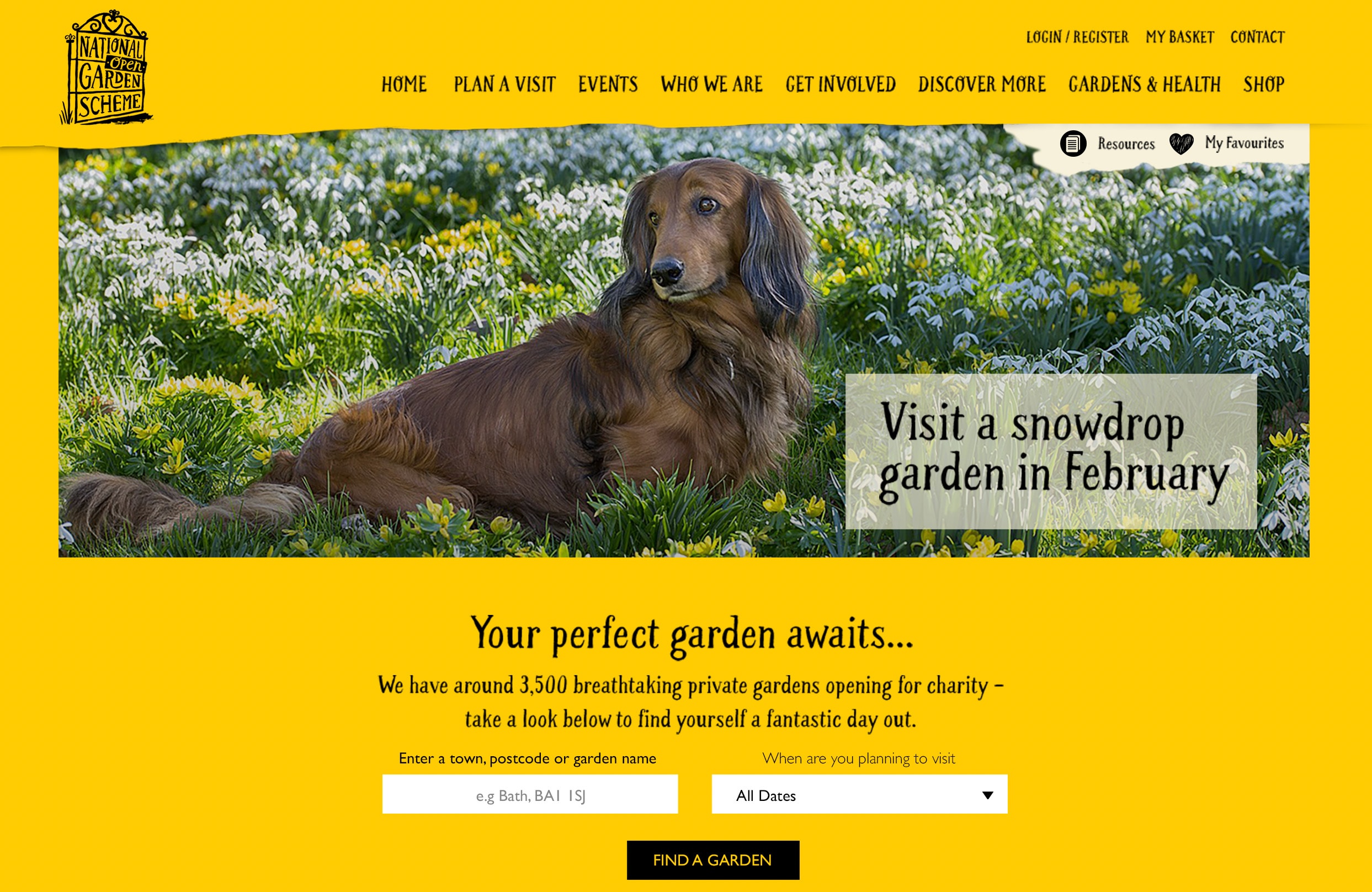1372x892 pixels.
Task: Click the 'Visit a snowdrop garden in February' banner
Action: (1051, 452)
